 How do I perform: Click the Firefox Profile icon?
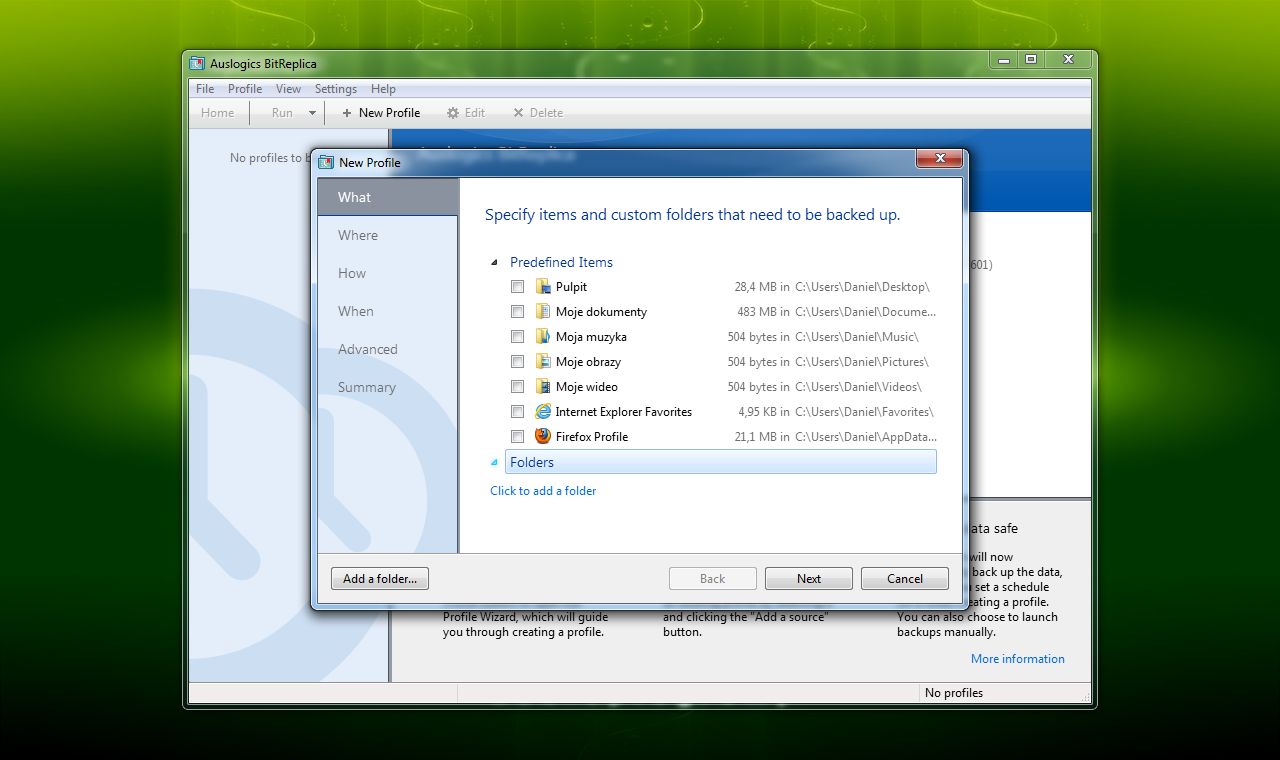coord(543,436)
